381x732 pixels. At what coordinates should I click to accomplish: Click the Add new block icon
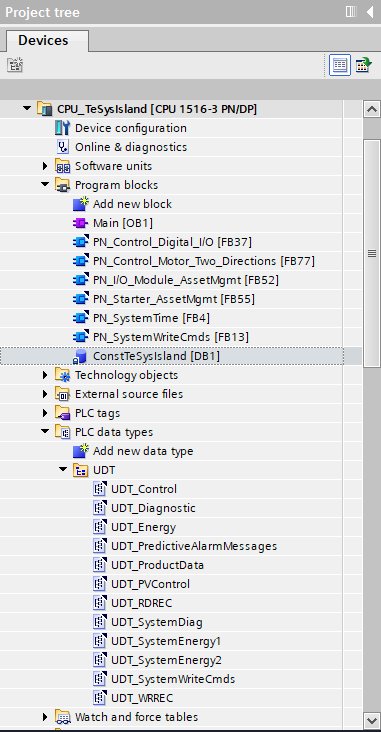click(x=80, y=204)
